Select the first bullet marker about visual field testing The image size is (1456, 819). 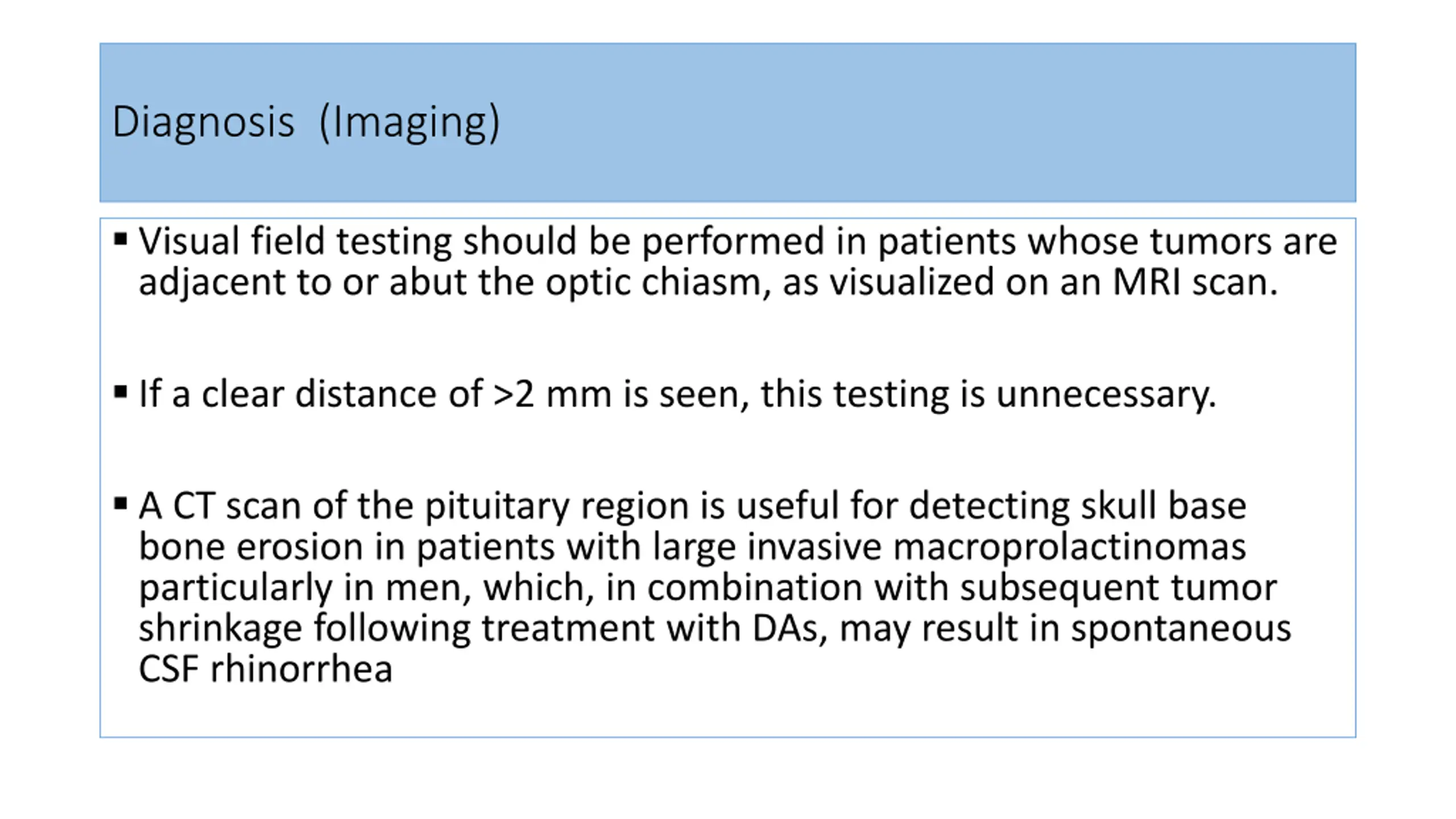(x=120, y=238)
